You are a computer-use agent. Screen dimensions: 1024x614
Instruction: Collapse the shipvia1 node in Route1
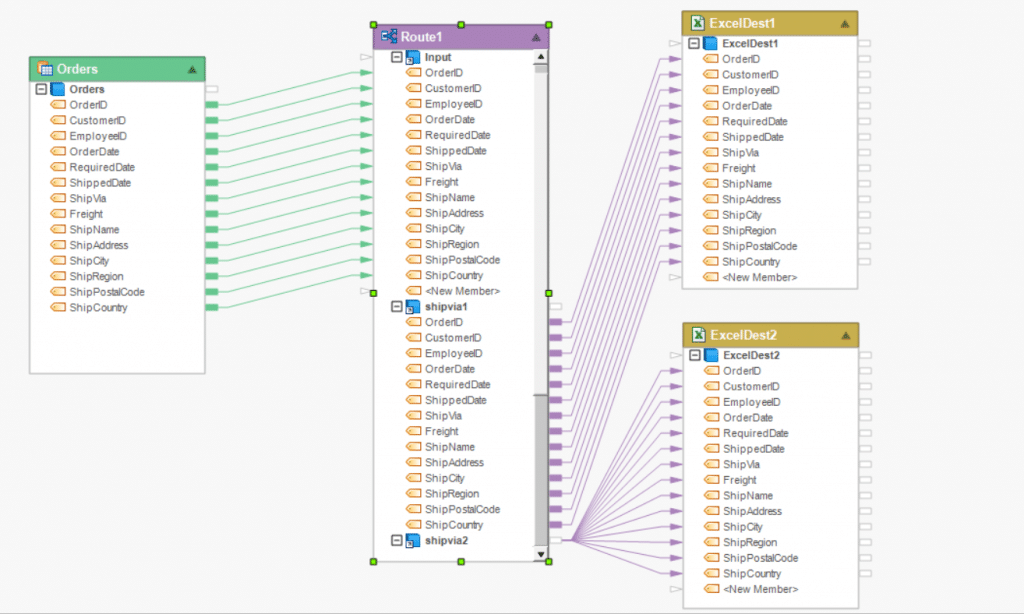(x=397, y=307)
